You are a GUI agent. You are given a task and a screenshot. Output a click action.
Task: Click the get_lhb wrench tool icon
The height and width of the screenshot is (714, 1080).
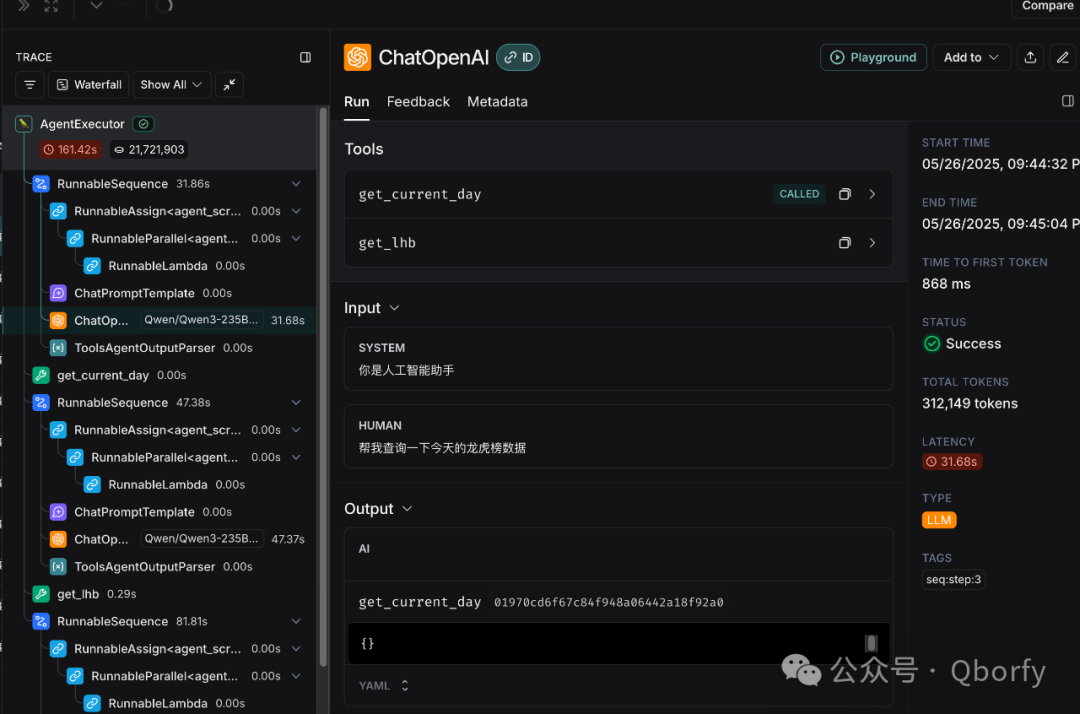pyautogui.click(x=41, y=594)
